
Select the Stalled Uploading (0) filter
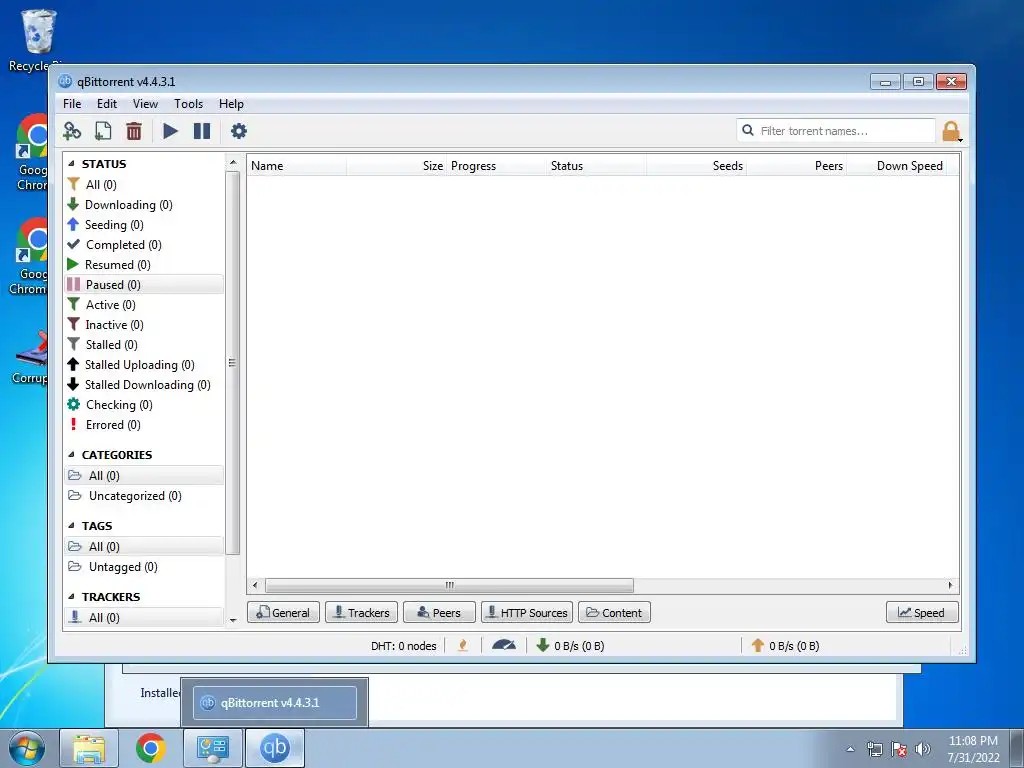coord(144,365)
